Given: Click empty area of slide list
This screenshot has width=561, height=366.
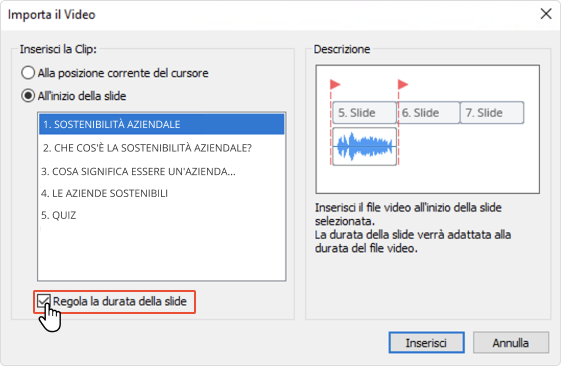Looking at the screenshot, I should pyautogui.click(x=162, y=254).
